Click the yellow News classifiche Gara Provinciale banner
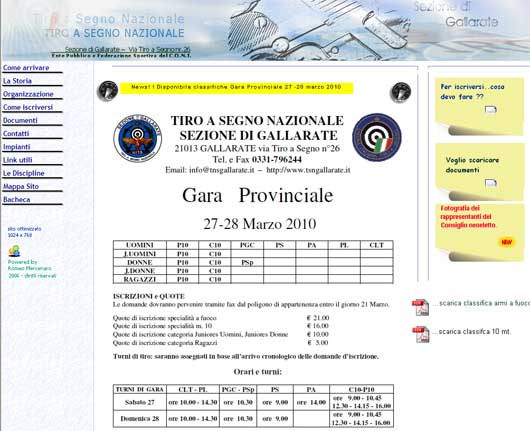 [x=236, y=88]
